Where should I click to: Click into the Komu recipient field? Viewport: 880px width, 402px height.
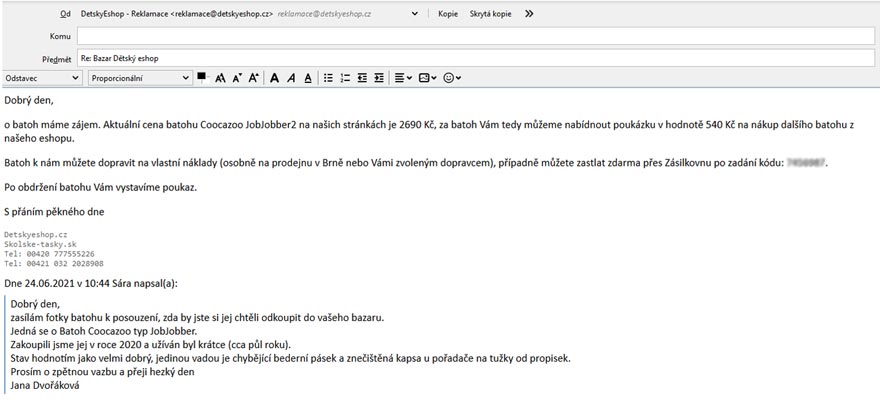(x=470, y=36)
